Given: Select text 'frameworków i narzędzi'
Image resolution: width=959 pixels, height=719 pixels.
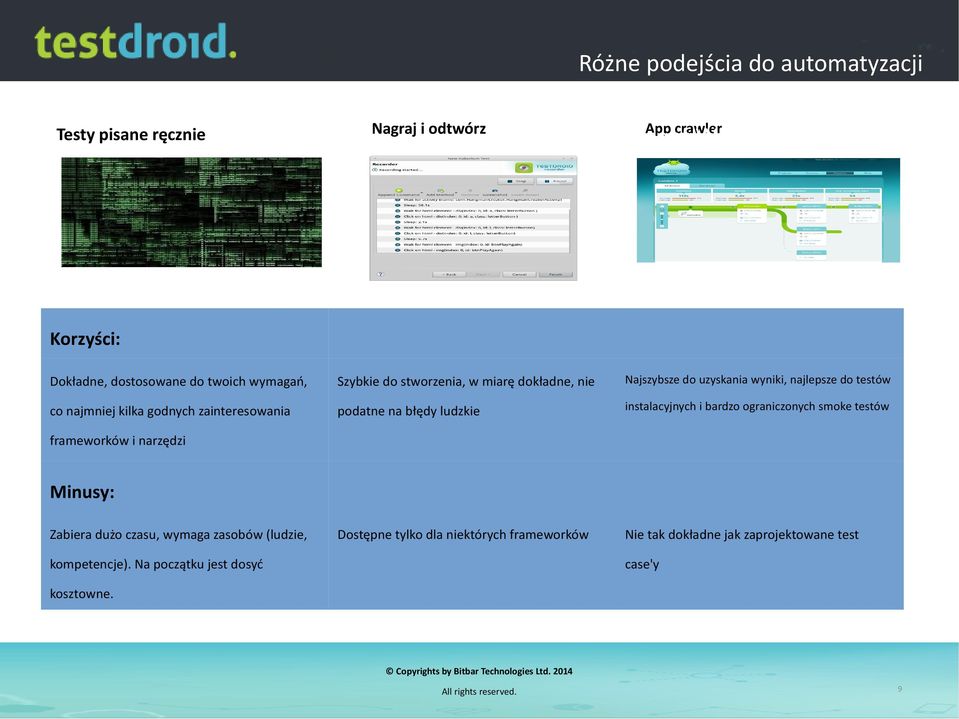Looking at the screenshot, I should coord(117,441).
